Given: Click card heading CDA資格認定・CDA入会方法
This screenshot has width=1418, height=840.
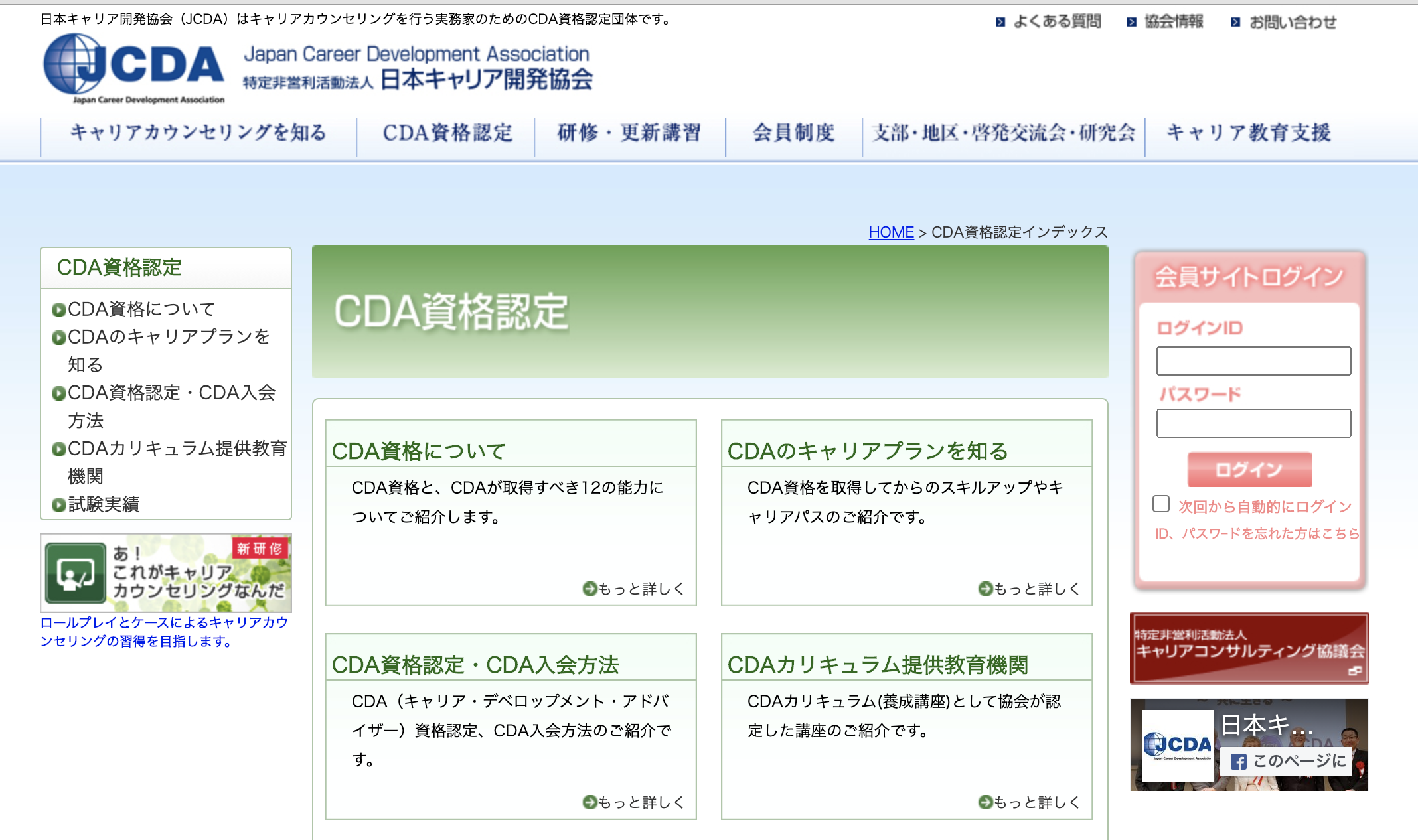Looking at the screenshot, I should (x=475, y=665).
